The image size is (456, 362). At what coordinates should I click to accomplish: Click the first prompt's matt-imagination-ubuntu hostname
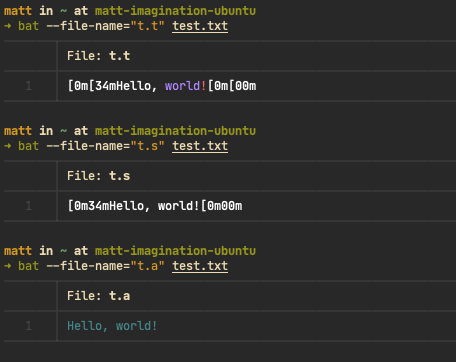175,11
